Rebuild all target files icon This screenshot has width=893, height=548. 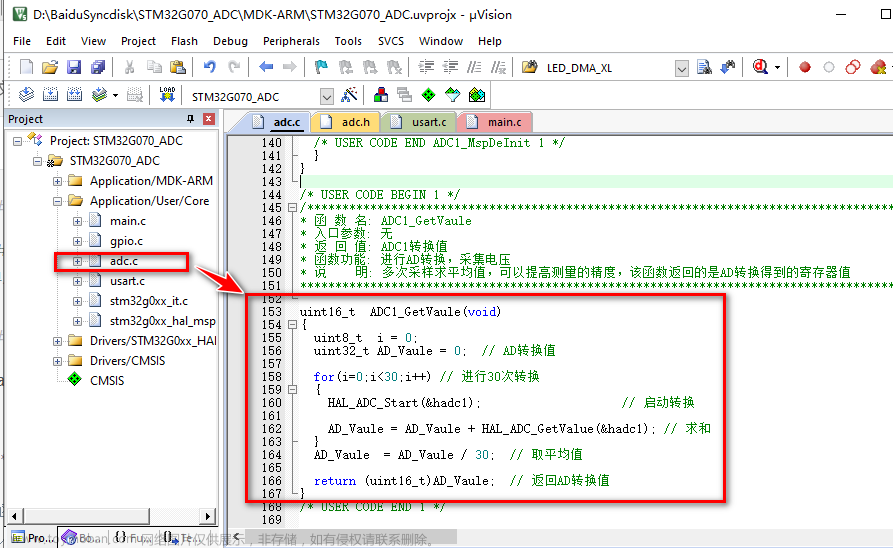[74, 95]
